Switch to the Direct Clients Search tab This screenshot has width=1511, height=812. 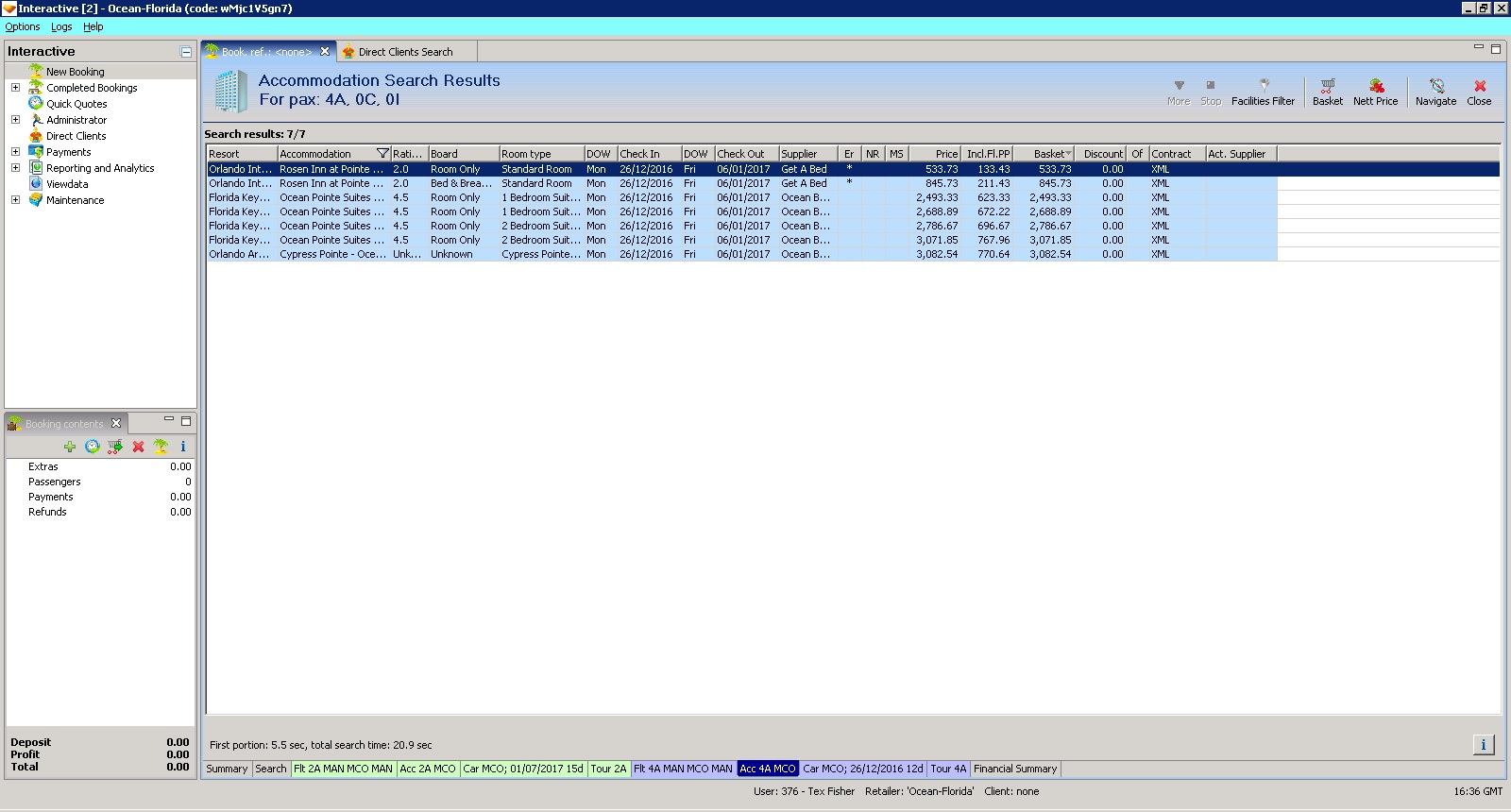tap(405, 52)
